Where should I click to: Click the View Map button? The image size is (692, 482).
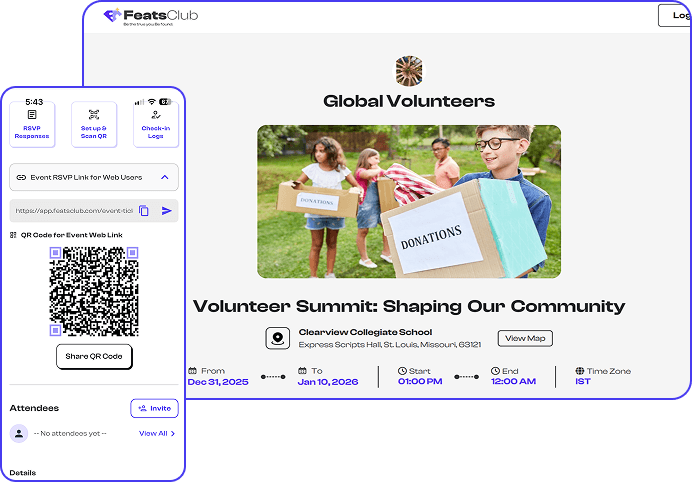click(525, 338)
